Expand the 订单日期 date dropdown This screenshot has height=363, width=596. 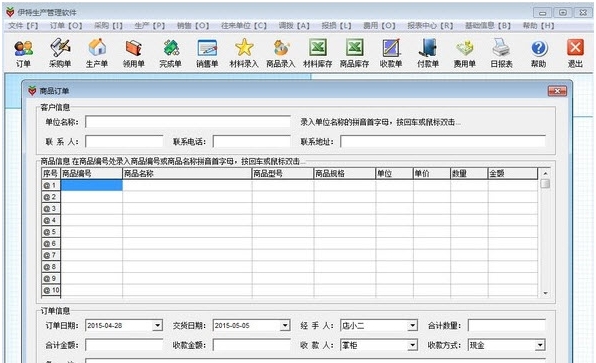coord(158,326)
